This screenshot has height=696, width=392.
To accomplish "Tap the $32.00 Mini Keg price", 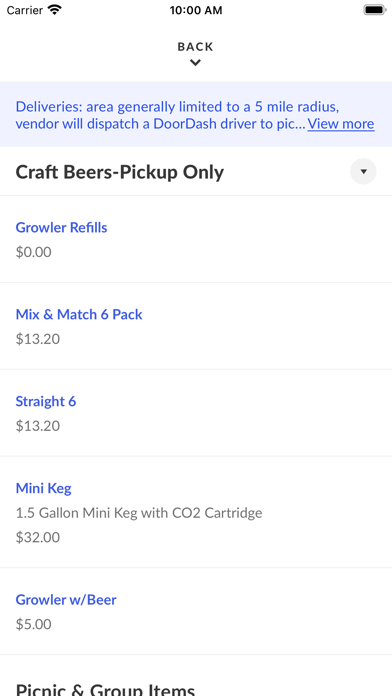I will pos(38,538).
